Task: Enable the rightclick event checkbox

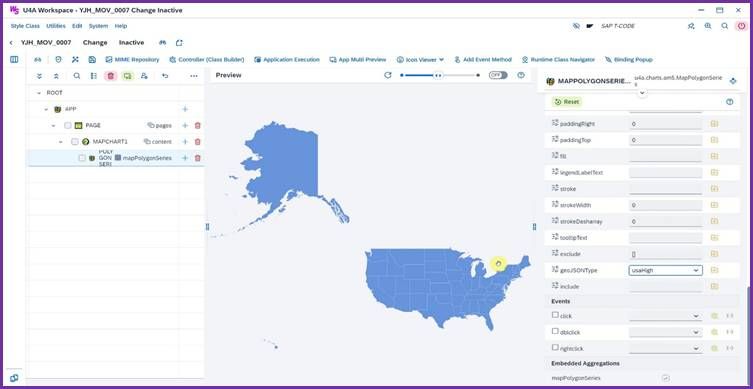Action: pyautogui.click(x=555, y=347)
